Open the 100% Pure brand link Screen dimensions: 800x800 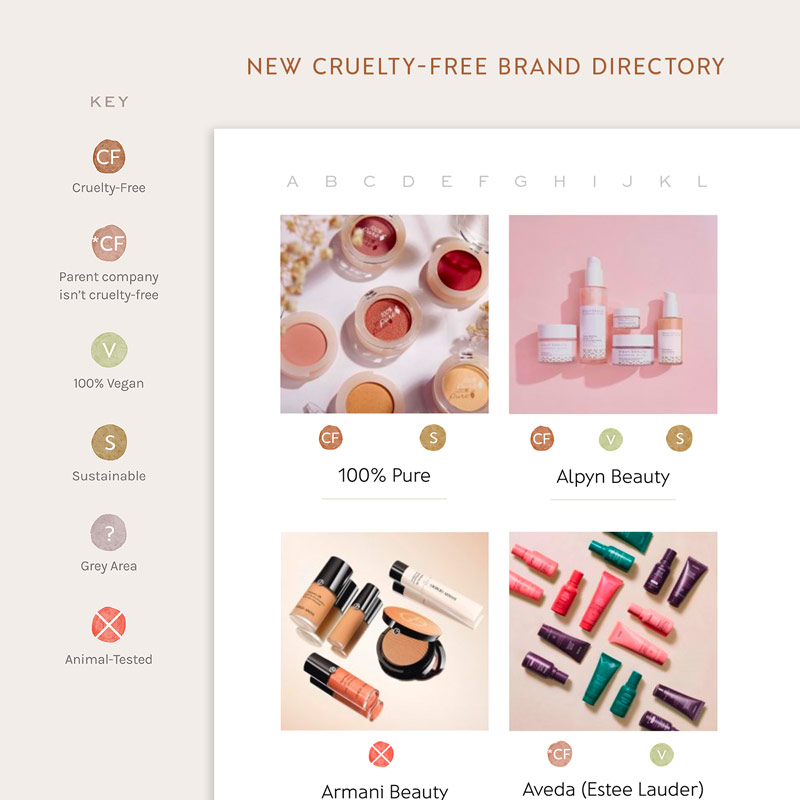(x=384, y=475)
